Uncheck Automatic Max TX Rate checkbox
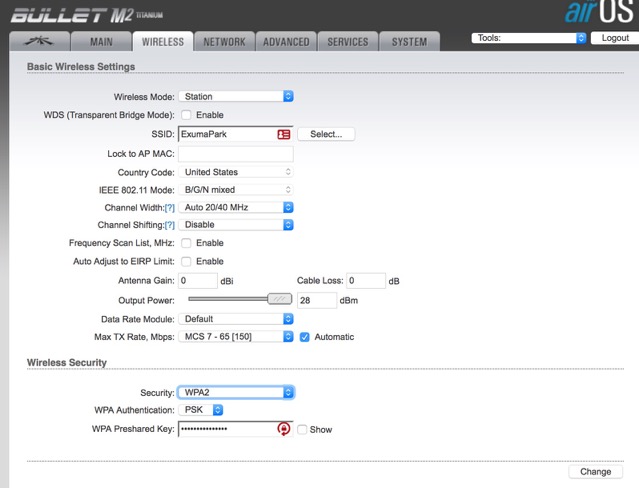Image resolution: width=639 pixels, height=488 pixels. (x=305, y=337)
